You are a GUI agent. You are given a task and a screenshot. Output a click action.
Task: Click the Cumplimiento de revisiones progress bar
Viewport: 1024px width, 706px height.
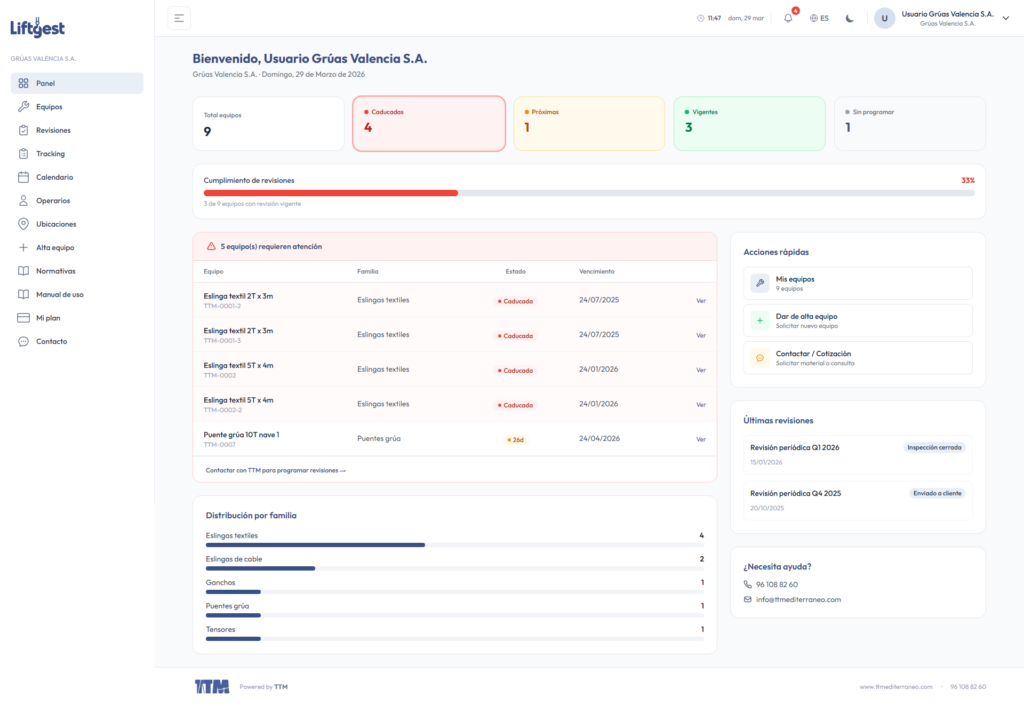coord(589,192)
